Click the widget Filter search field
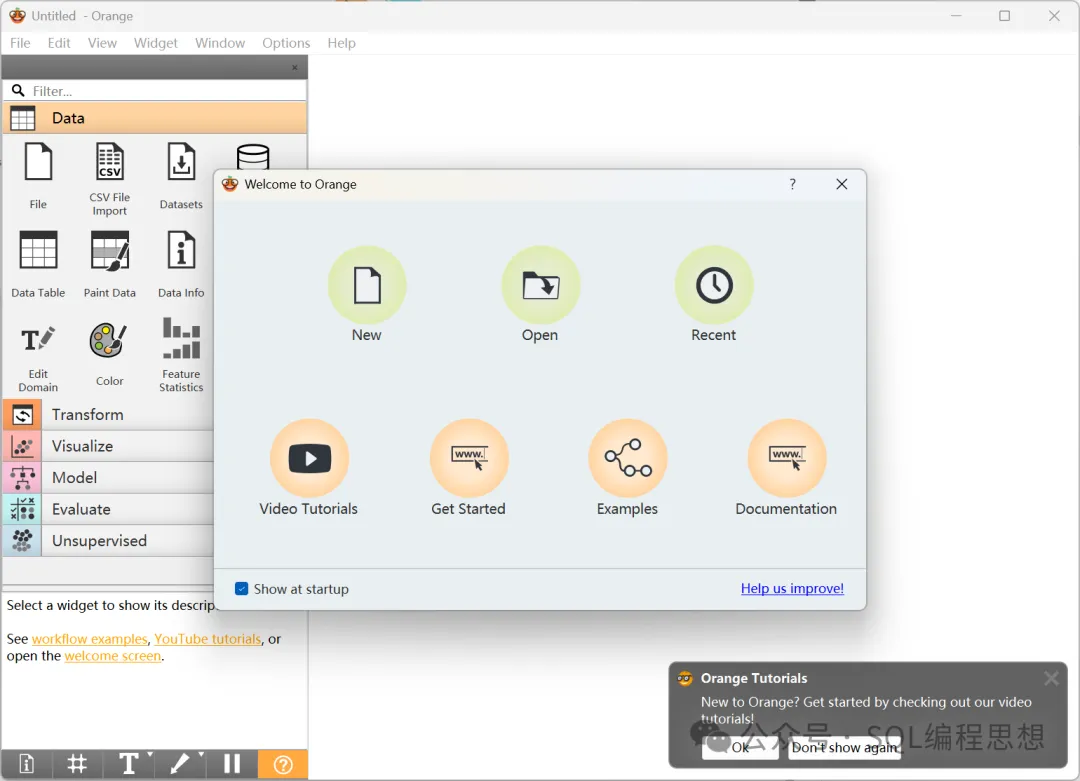 [154, 91]
